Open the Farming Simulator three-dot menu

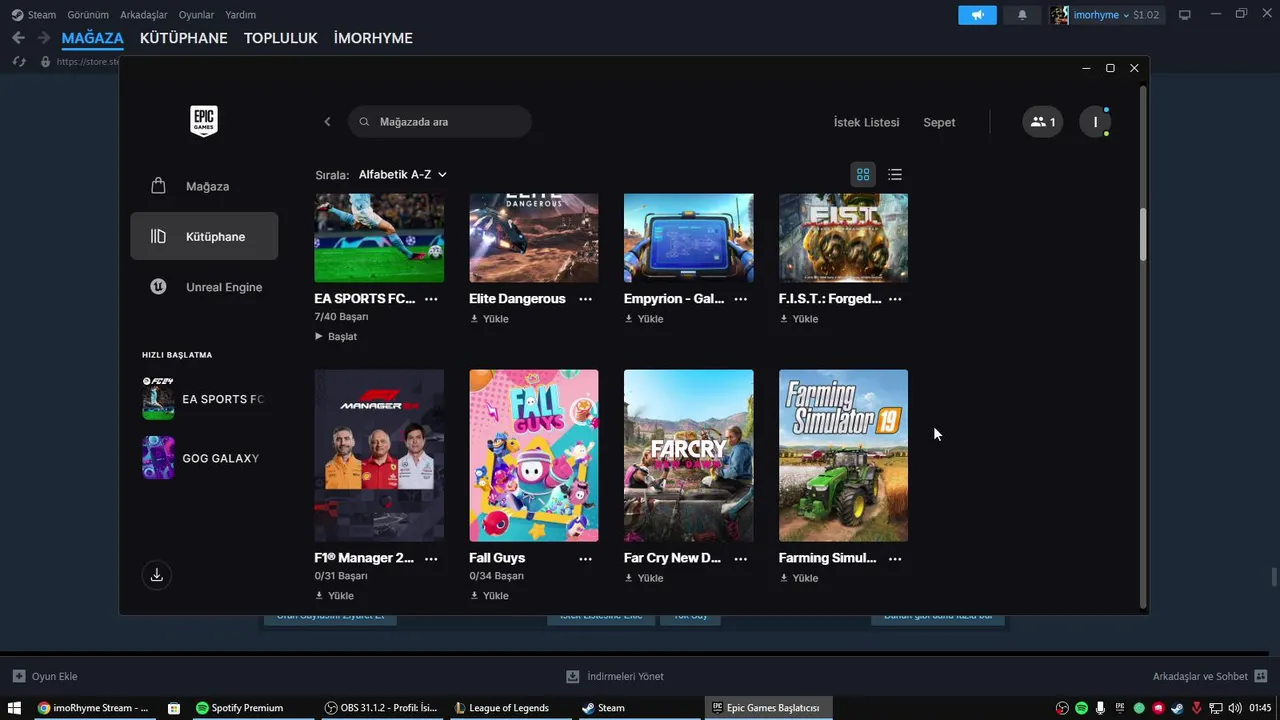[x=895, y=558]
